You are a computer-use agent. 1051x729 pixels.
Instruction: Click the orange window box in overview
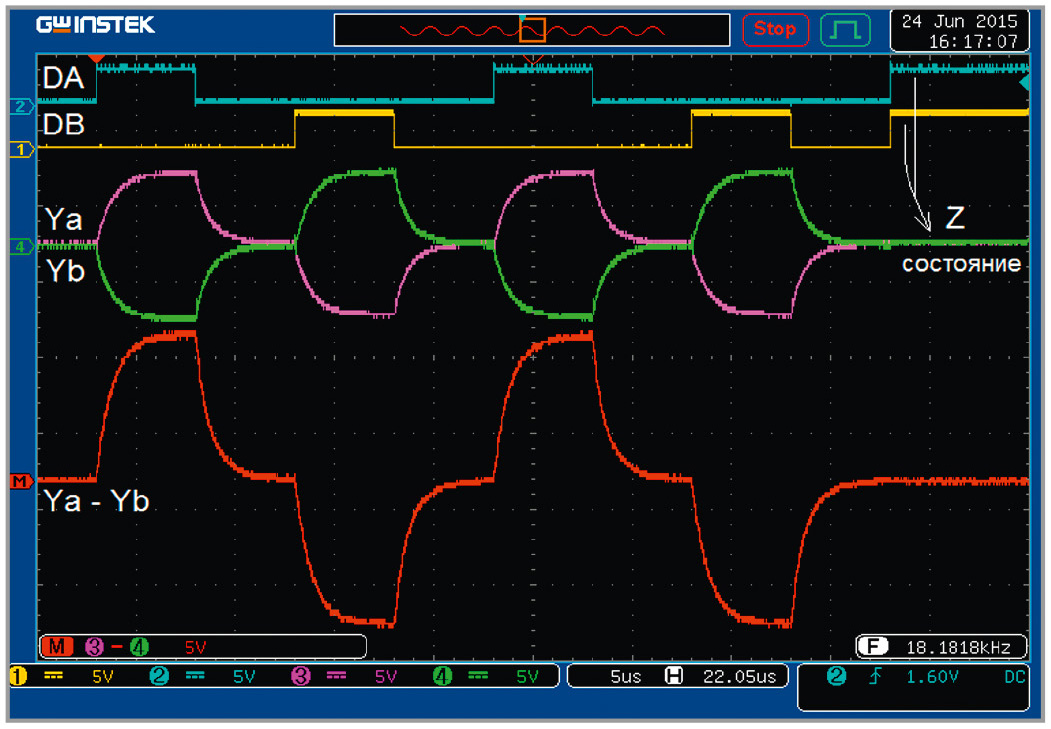click(533, 30)
